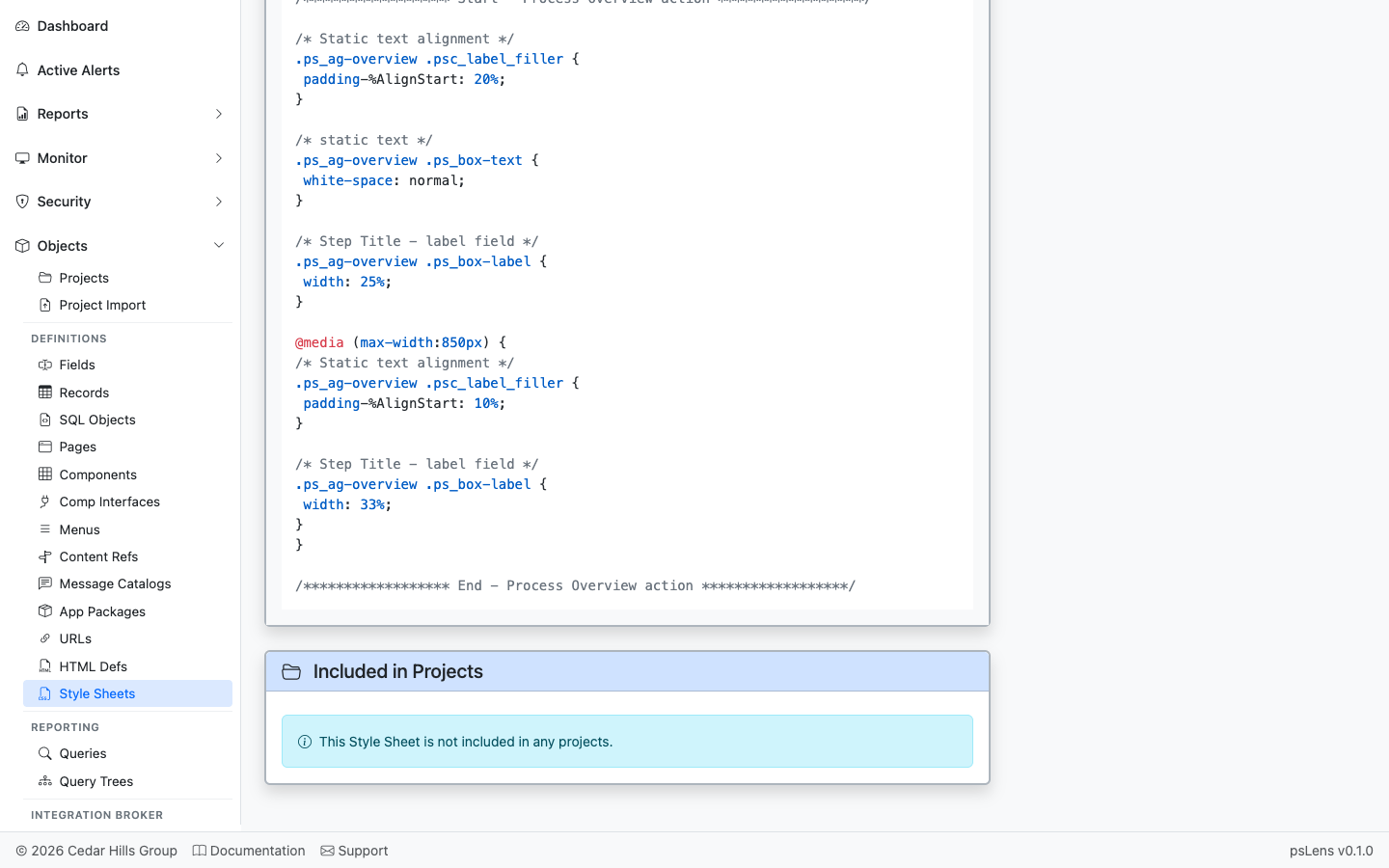Select the Style Sheets item
1389x868 pixels.
click(x=127, y=693)
